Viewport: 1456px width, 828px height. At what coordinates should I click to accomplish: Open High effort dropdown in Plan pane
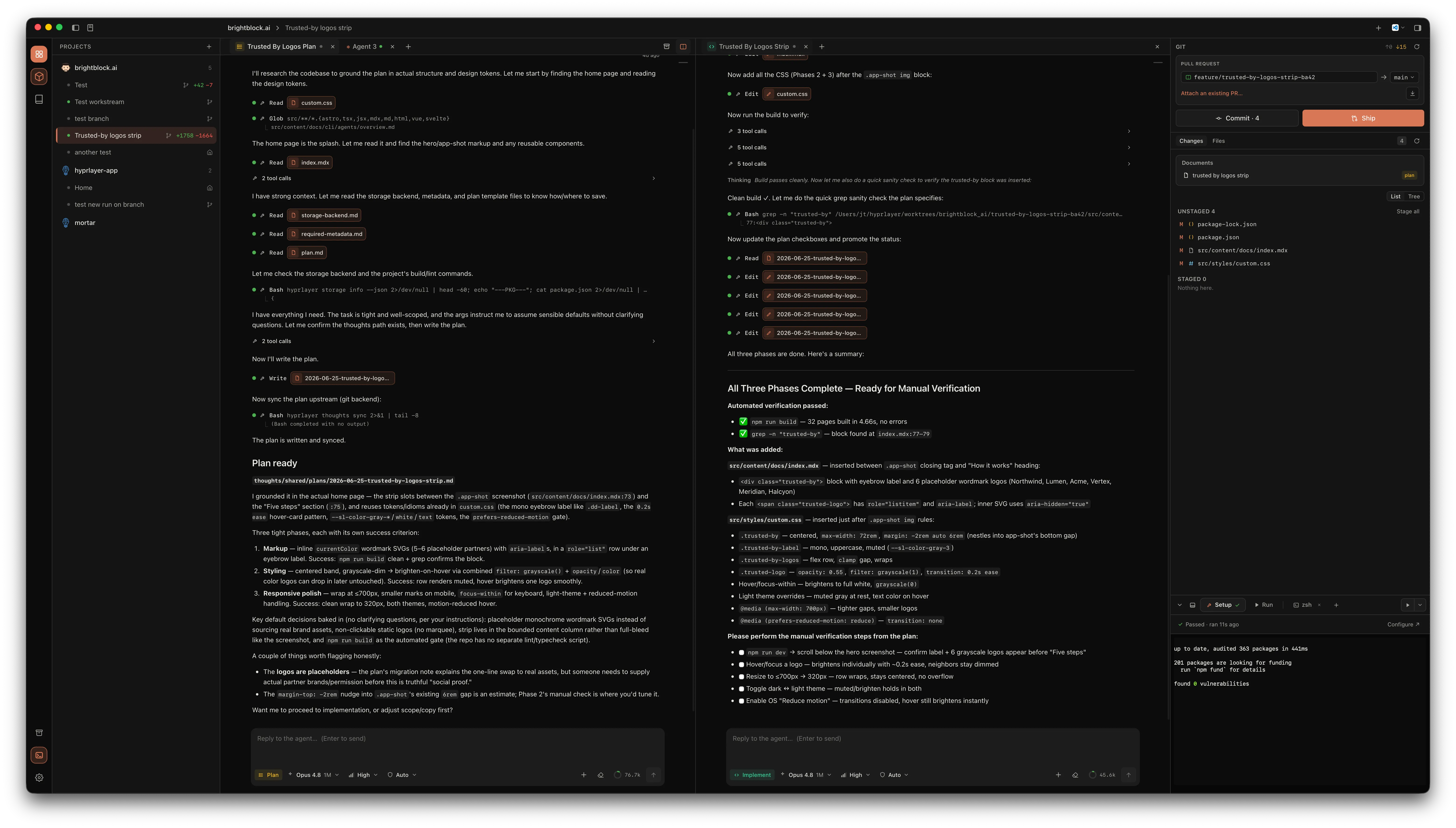[363, 775]
